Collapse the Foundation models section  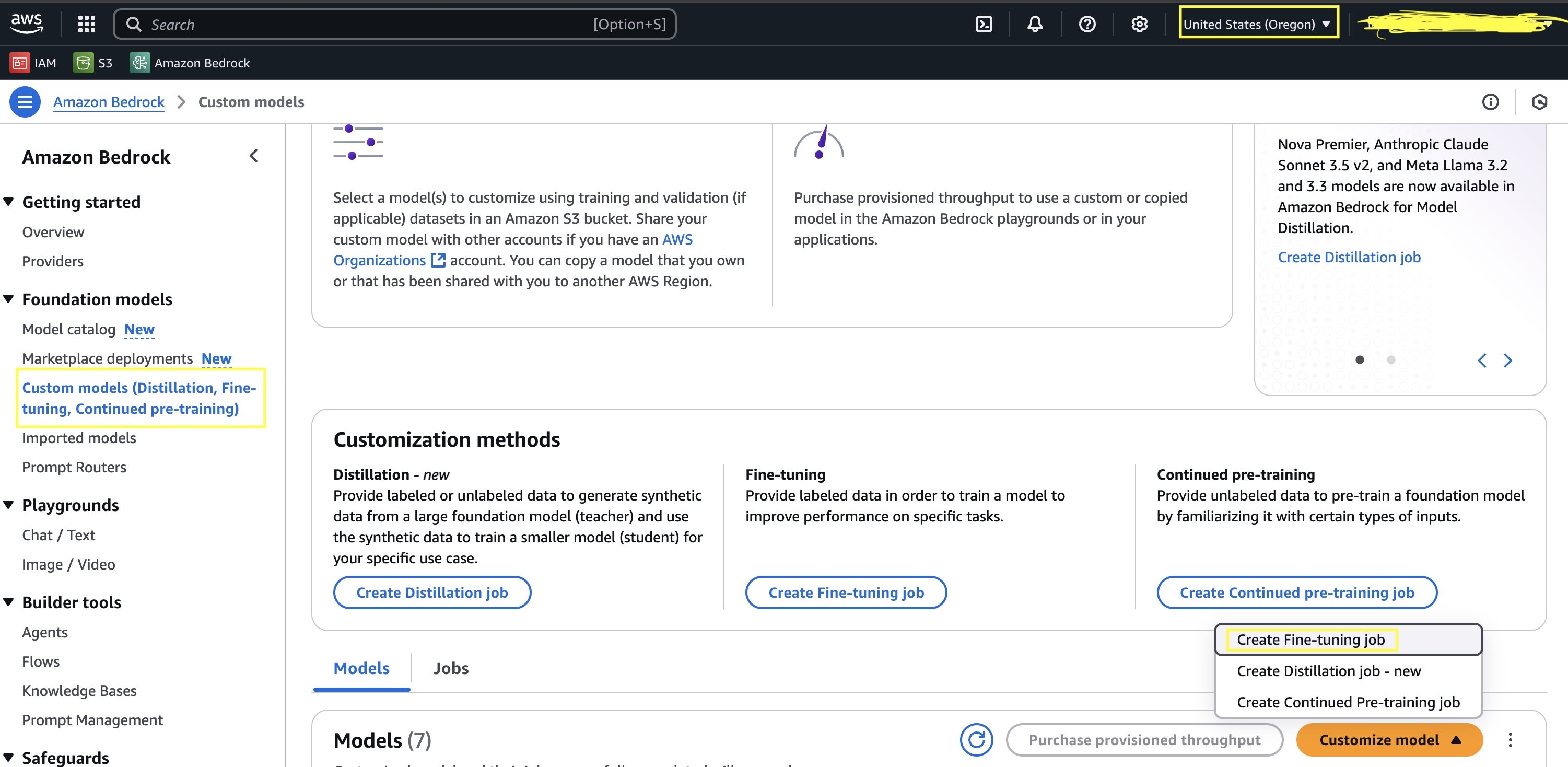pyautogui.click(x=8, y=299)
